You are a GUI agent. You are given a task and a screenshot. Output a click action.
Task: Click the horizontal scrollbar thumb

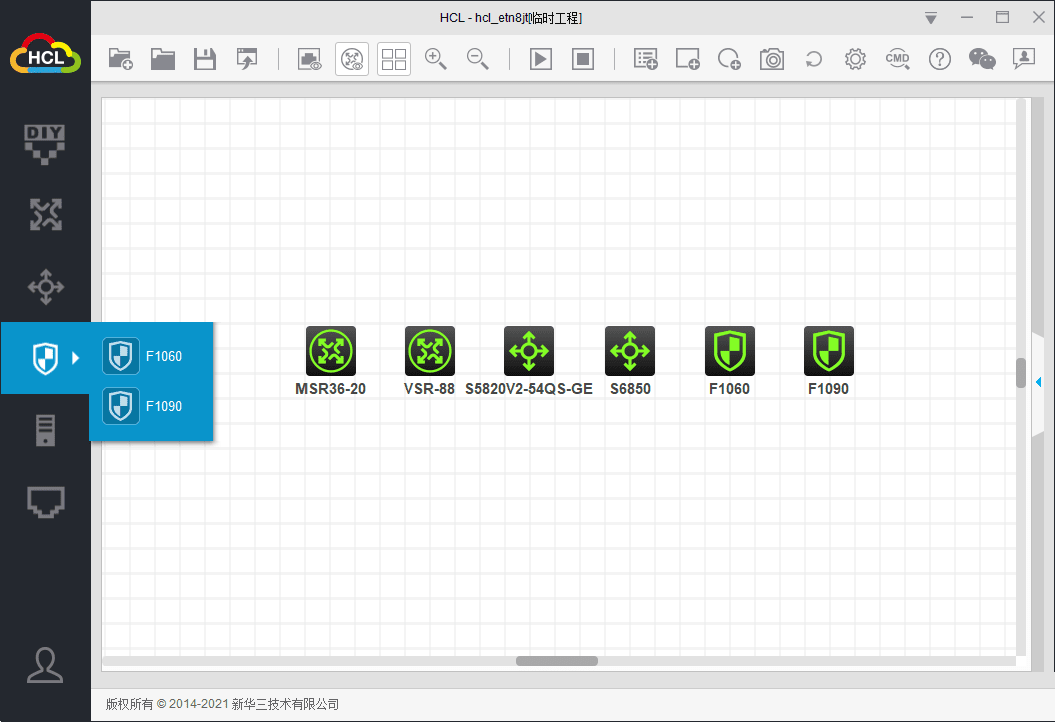pos(556,661)
